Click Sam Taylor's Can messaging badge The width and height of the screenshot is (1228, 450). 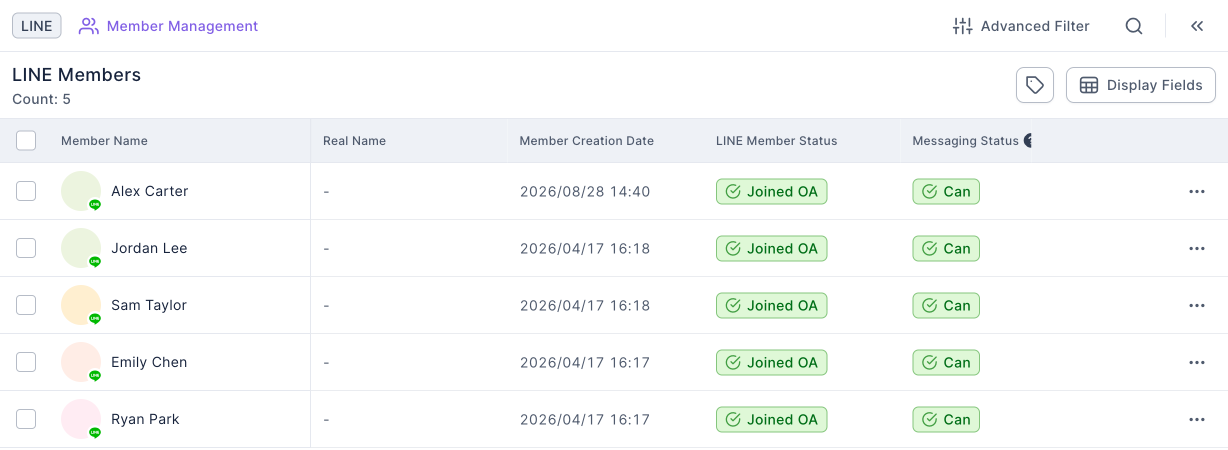click(946, 305)
